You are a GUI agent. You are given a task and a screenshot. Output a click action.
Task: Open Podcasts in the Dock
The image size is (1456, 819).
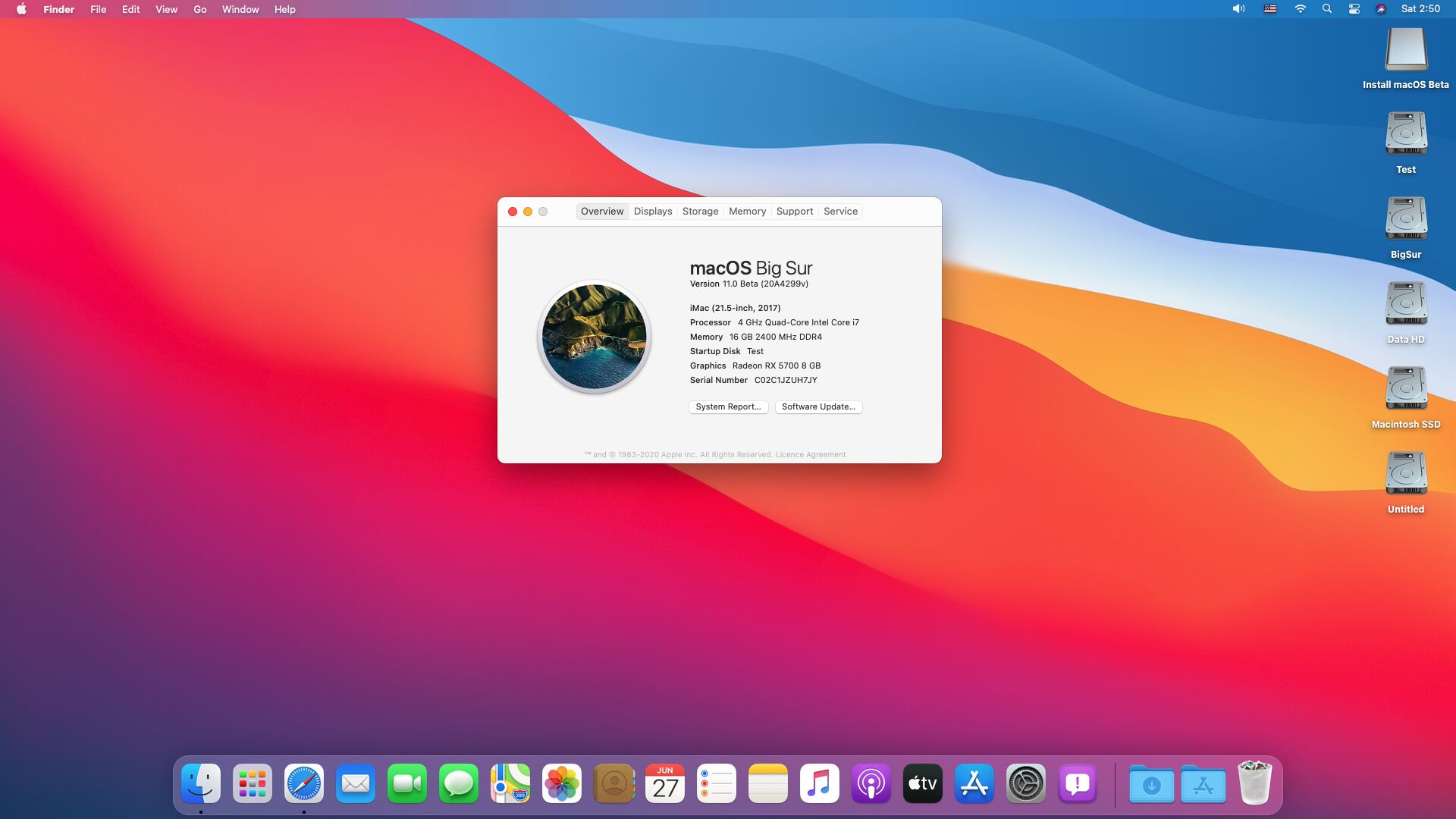[x=871, y=783]
